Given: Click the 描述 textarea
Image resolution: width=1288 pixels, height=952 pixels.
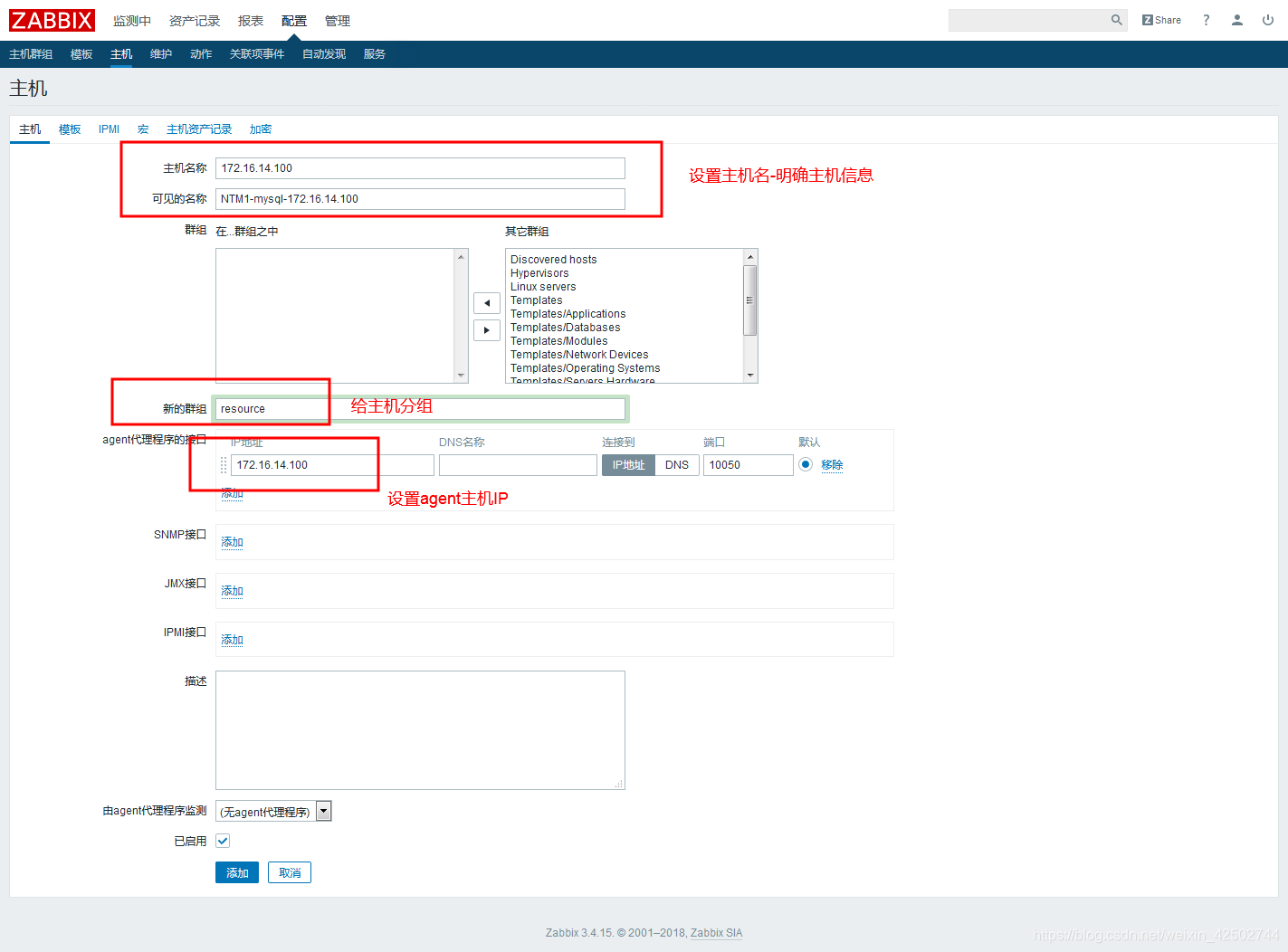Looking at the screenshot, I should click(420, 730).
